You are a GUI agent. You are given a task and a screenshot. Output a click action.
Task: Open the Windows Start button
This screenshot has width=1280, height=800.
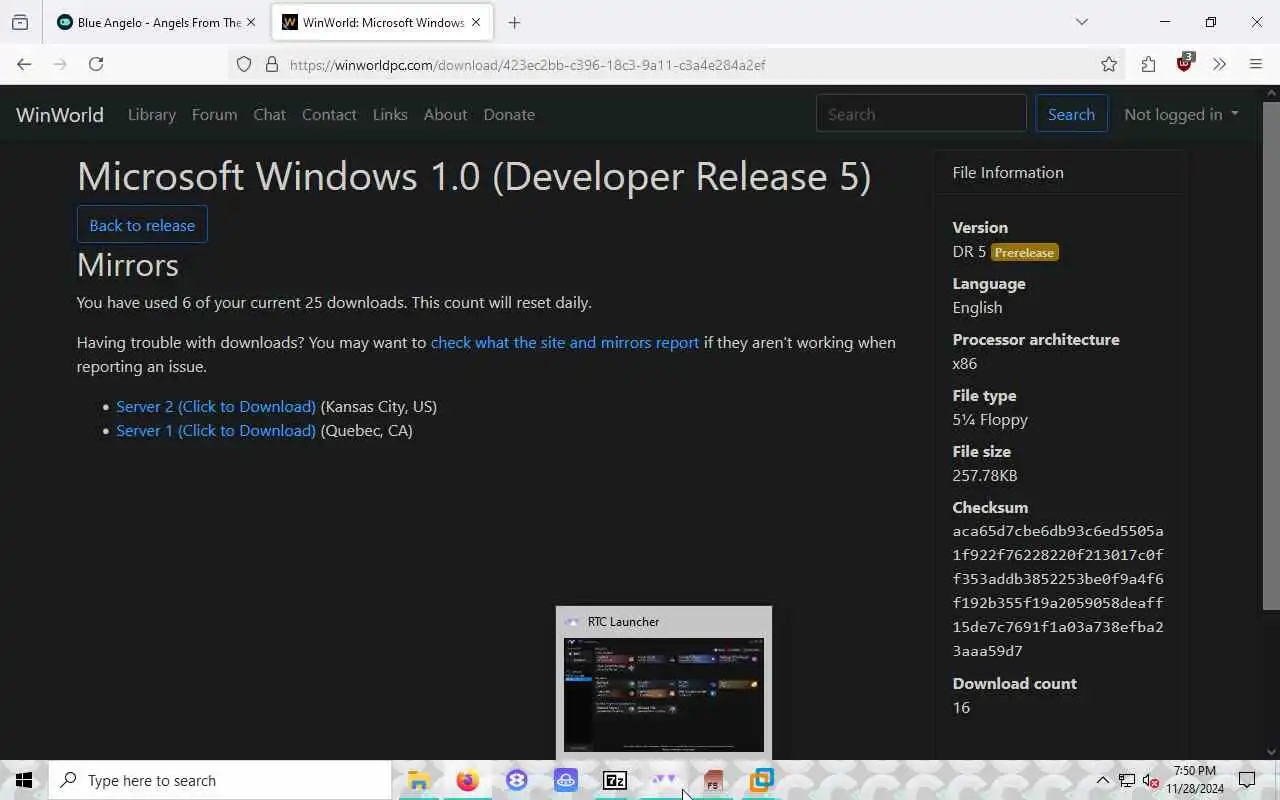[x=24, y=780]
